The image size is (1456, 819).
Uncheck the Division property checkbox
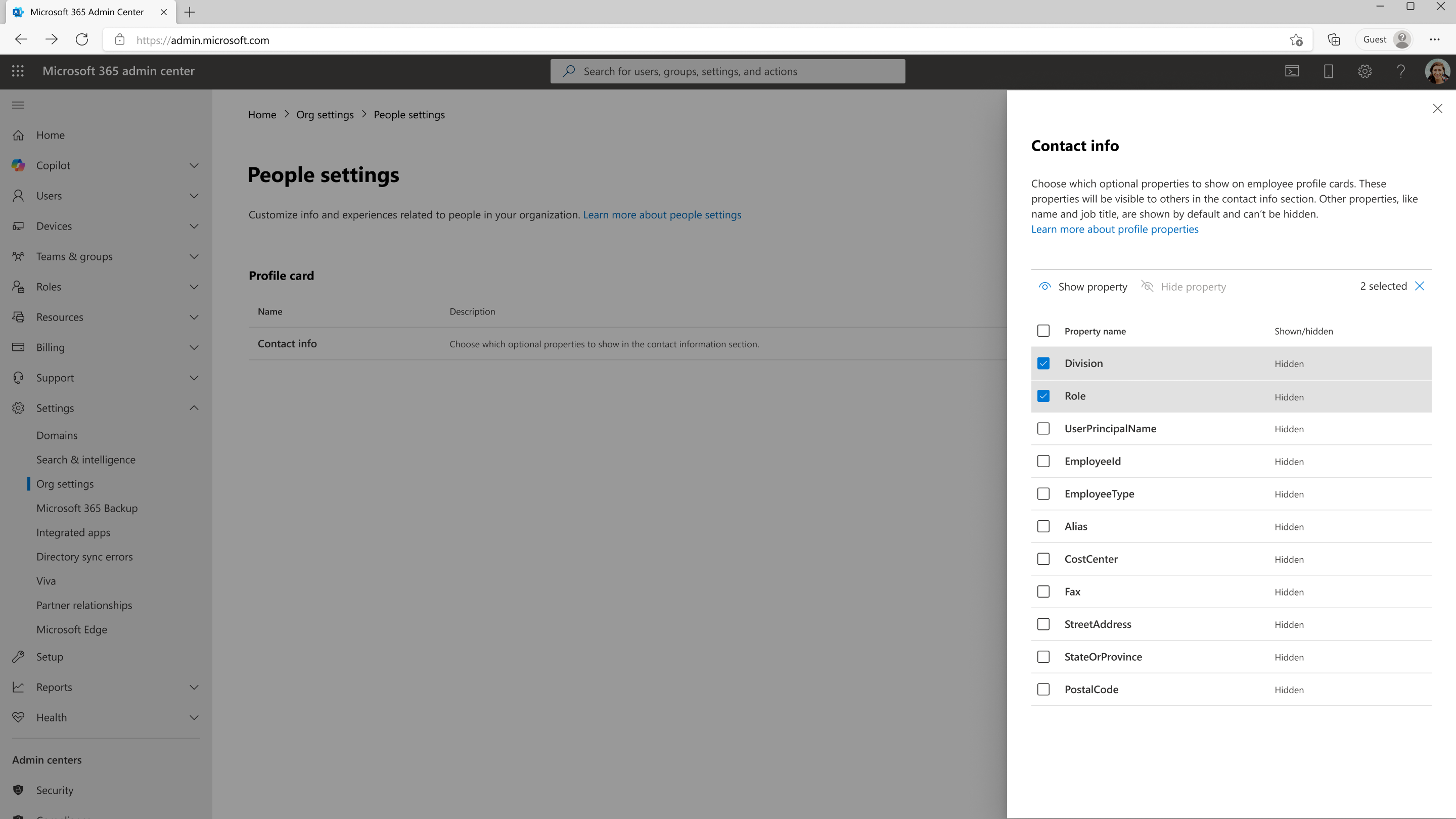click(x=1043, y=363)
